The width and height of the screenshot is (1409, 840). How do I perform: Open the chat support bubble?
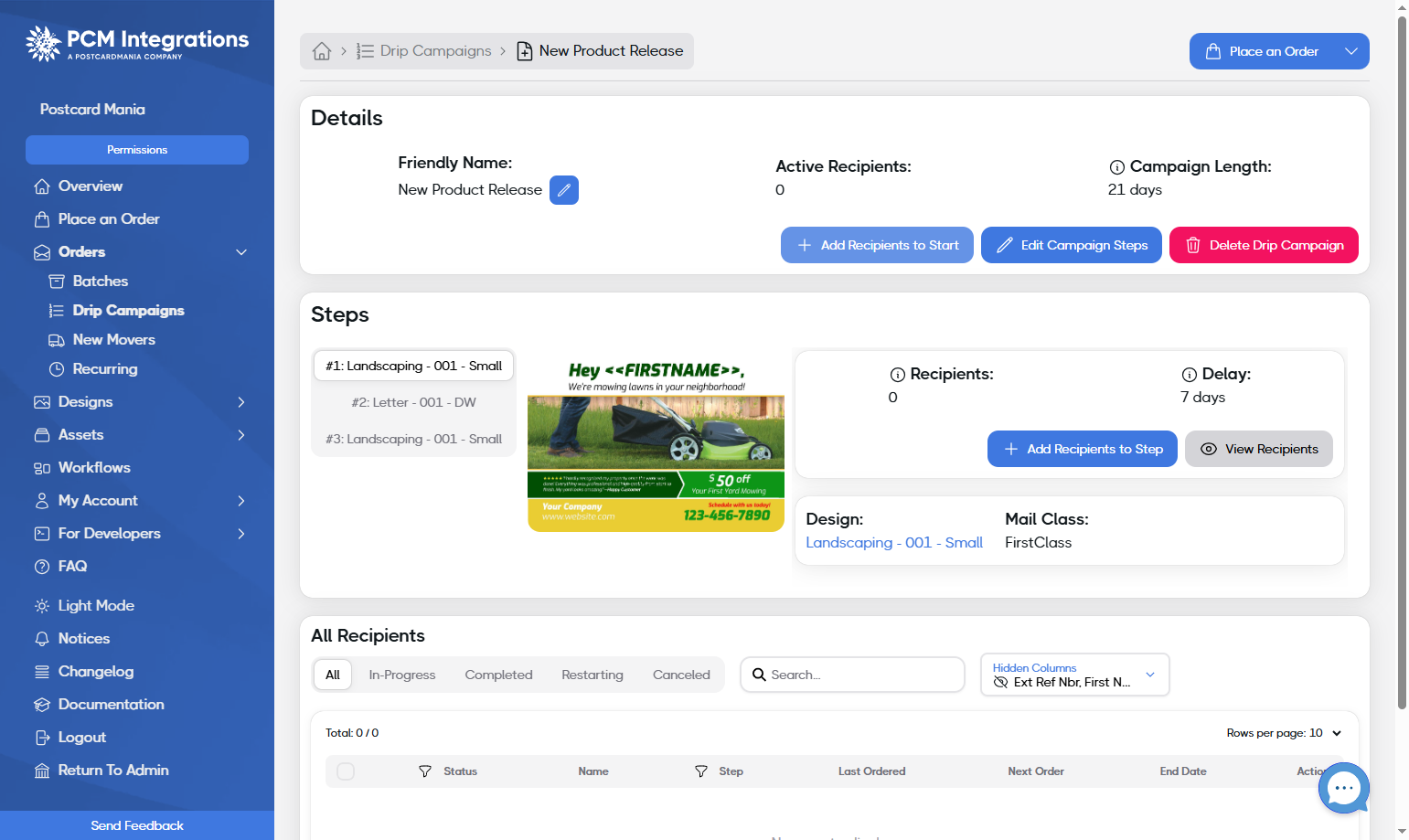click(1343, 788)
